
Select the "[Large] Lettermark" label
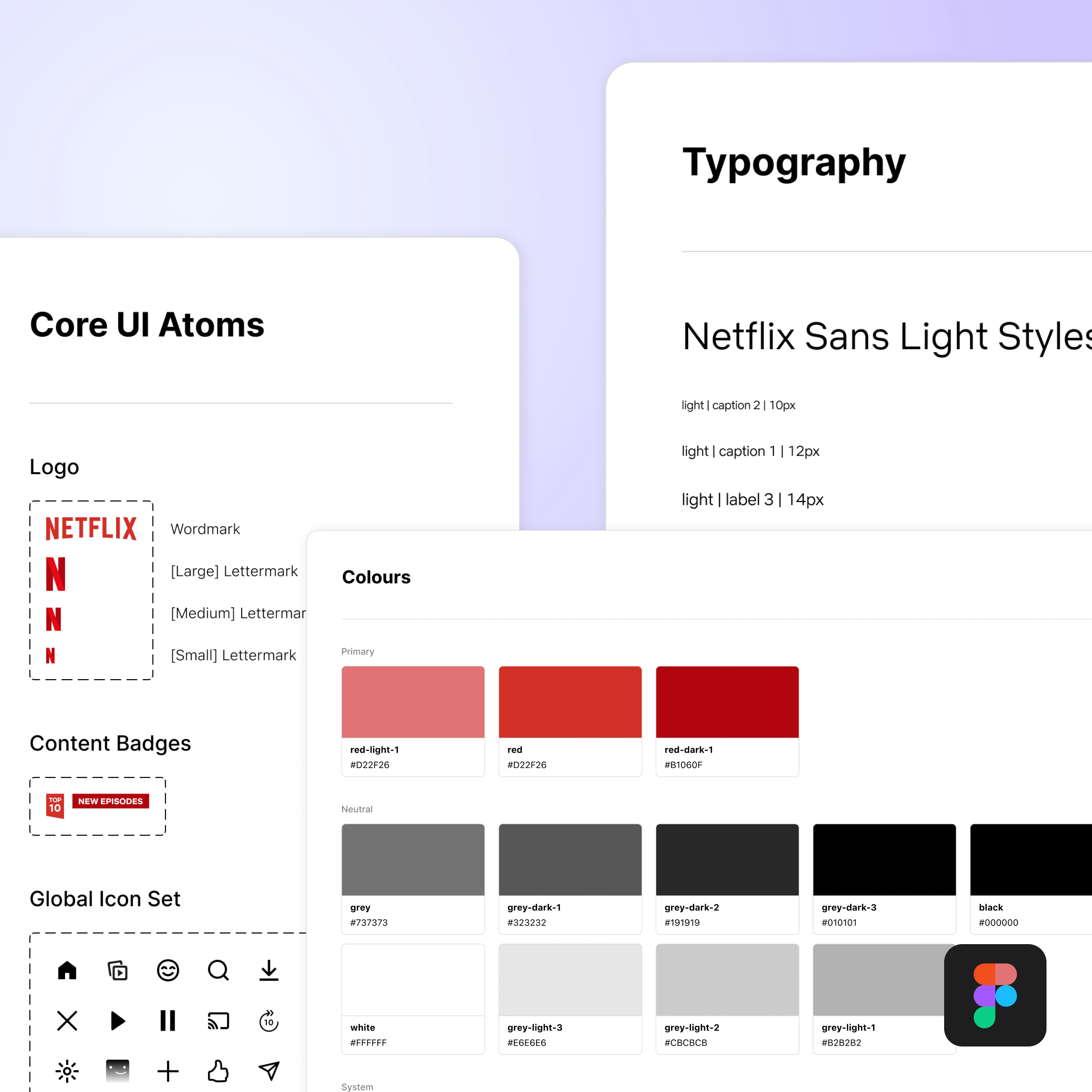pos(234,571)
